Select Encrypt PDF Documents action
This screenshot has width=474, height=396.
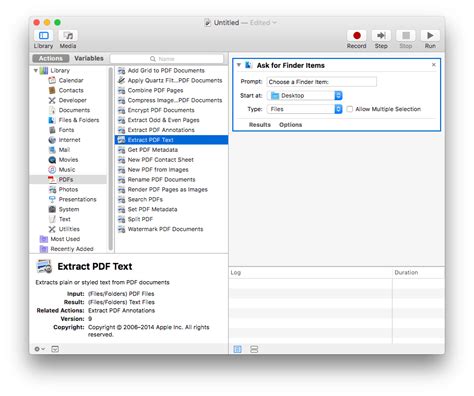click(x=161, y=110)
